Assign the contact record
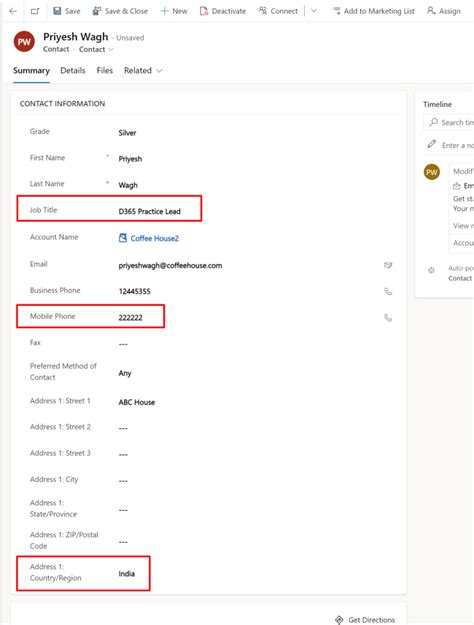This screenshot has width=474, height=625. pos(444,11)
